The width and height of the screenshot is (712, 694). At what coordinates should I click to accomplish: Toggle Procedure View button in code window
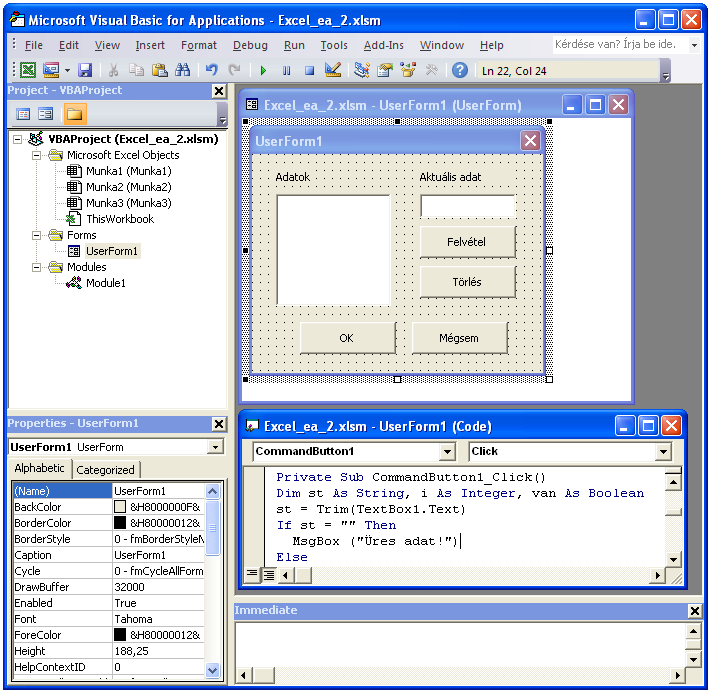[252, 575]
